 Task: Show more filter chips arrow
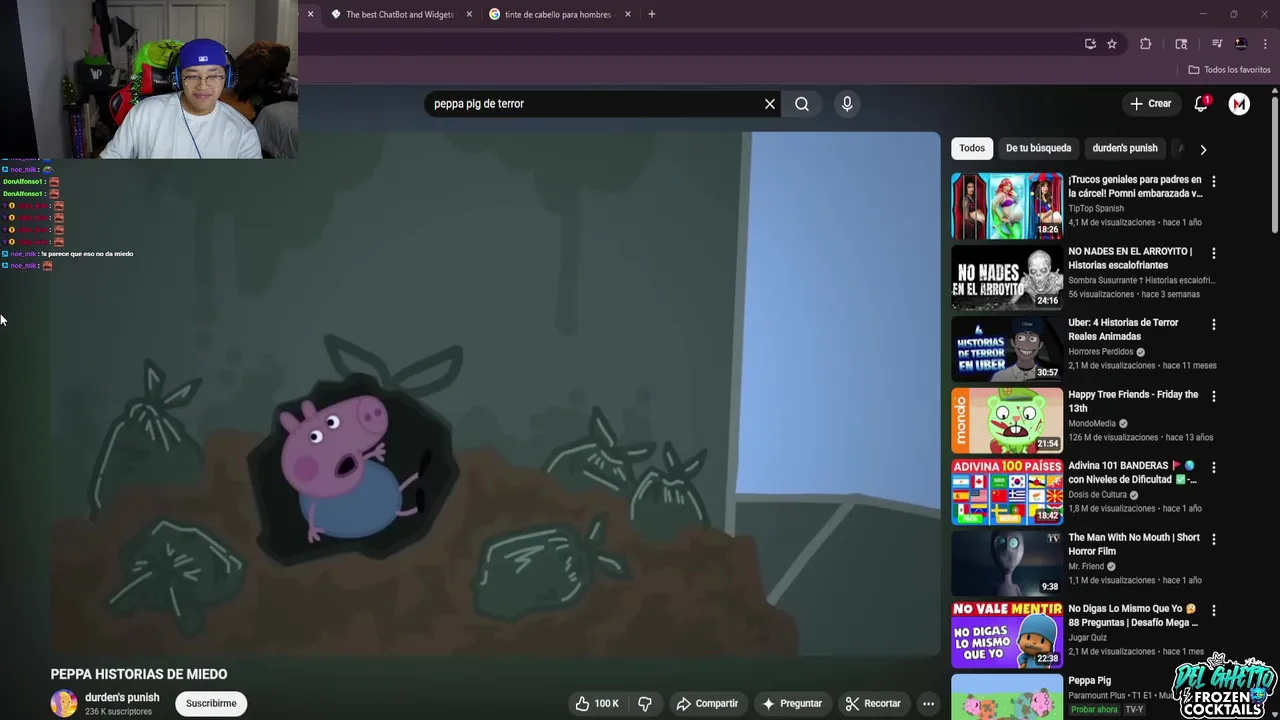tap(1203, 149)
